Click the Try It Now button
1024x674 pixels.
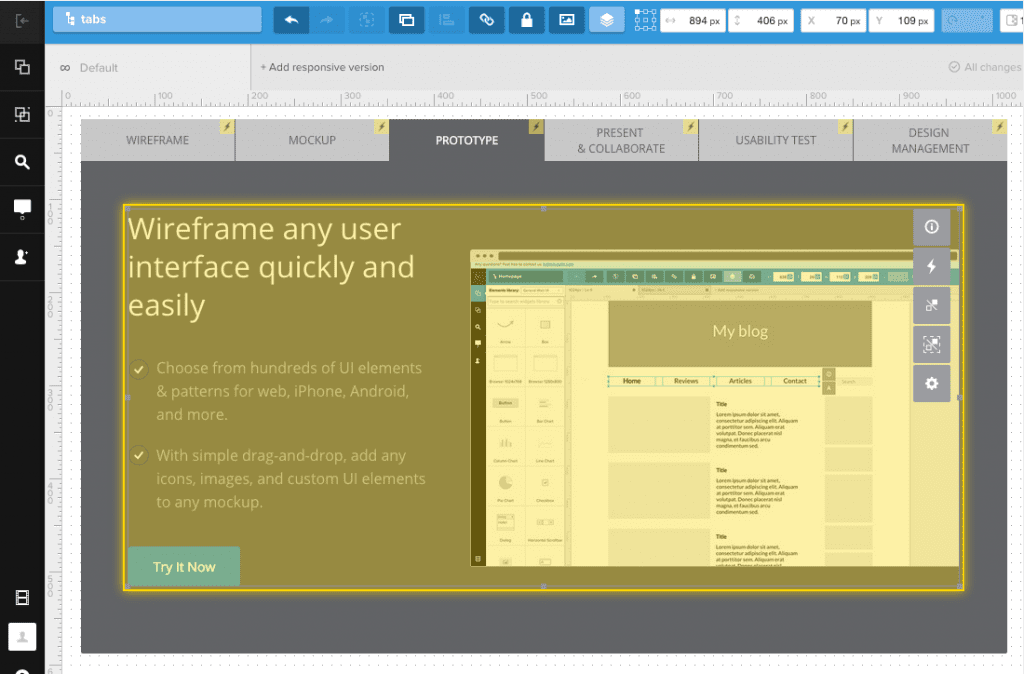coord(184,566)
